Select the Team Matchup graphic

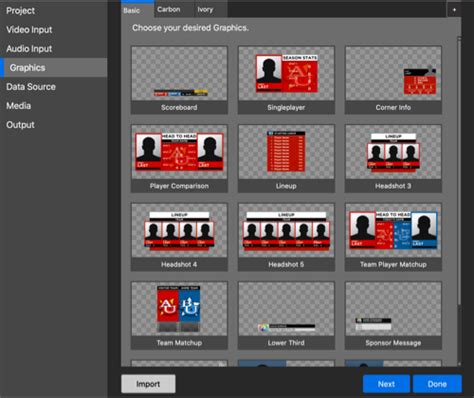[179, 315]
